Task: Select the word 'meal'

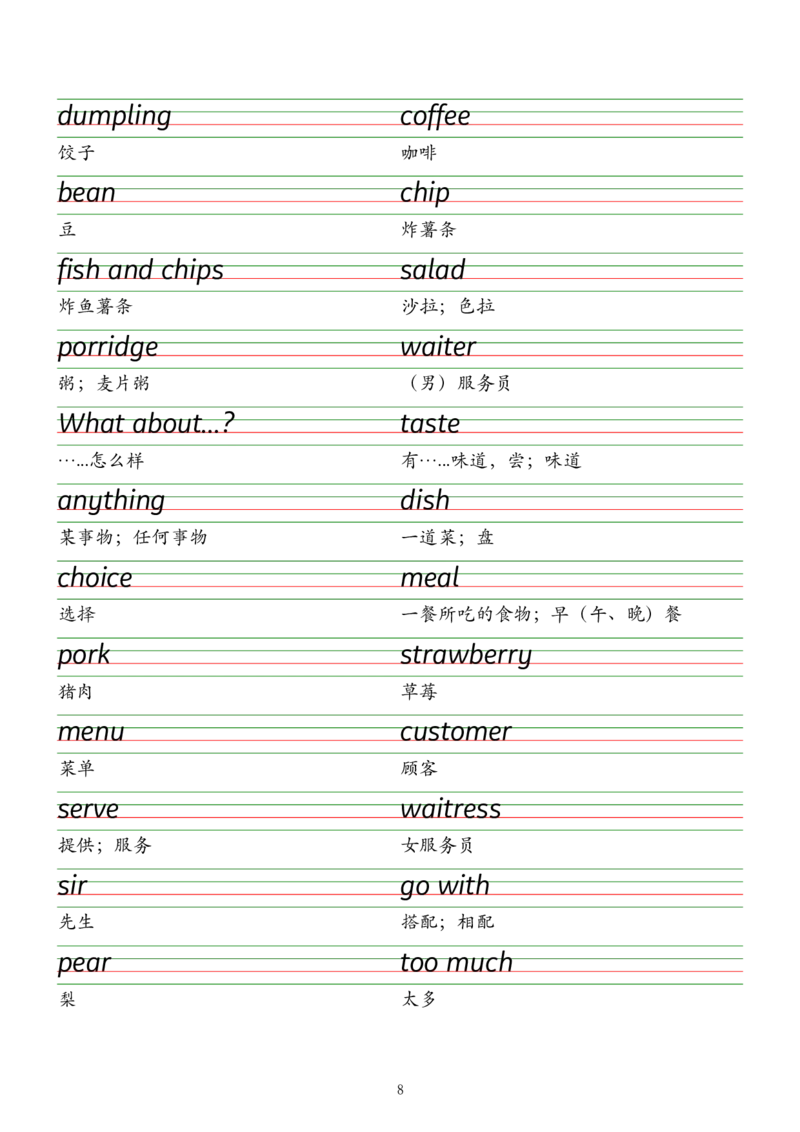Action: [431, 578]
